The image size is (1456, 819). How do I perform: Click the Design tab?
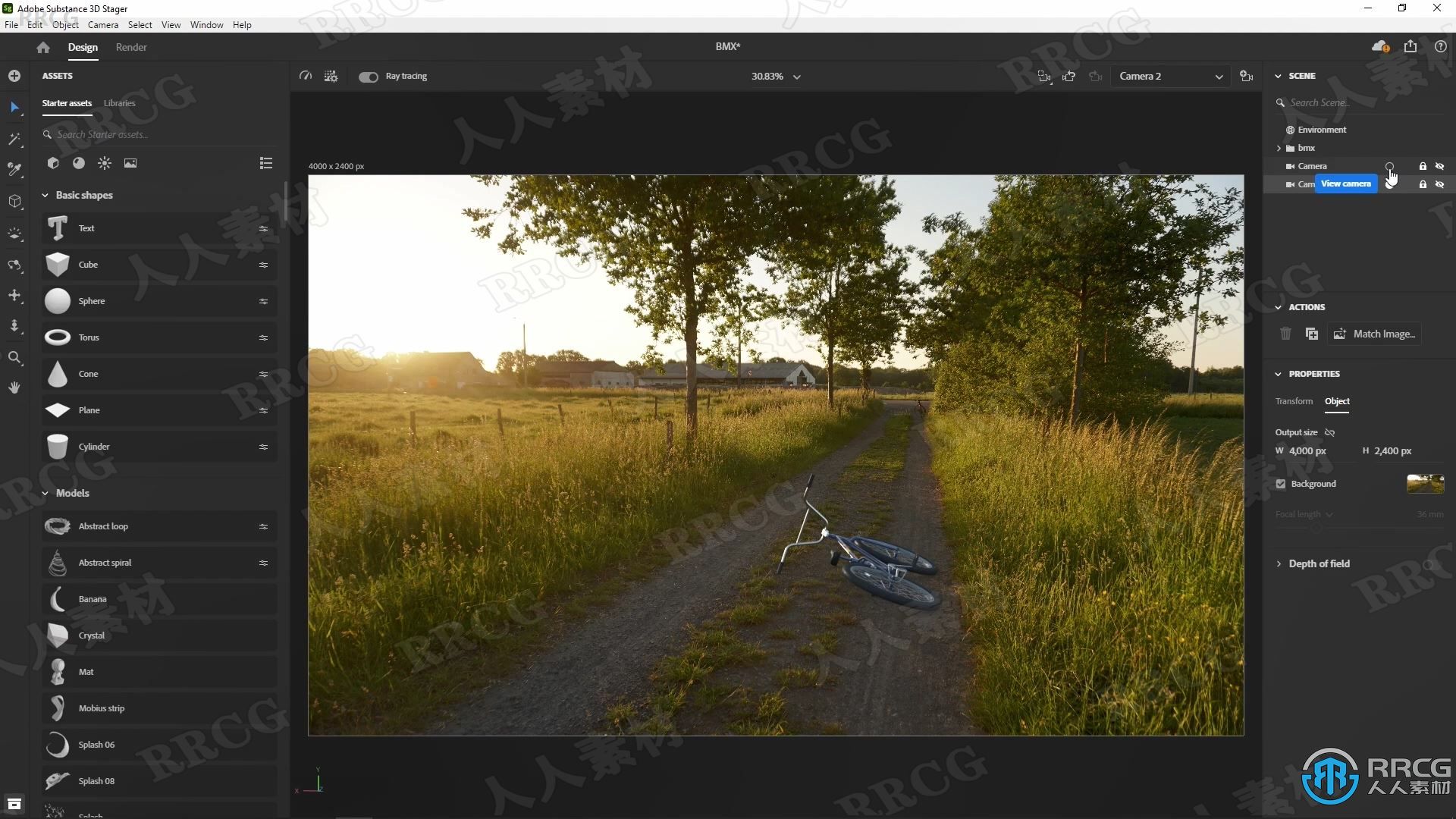[x=82, y=47]
